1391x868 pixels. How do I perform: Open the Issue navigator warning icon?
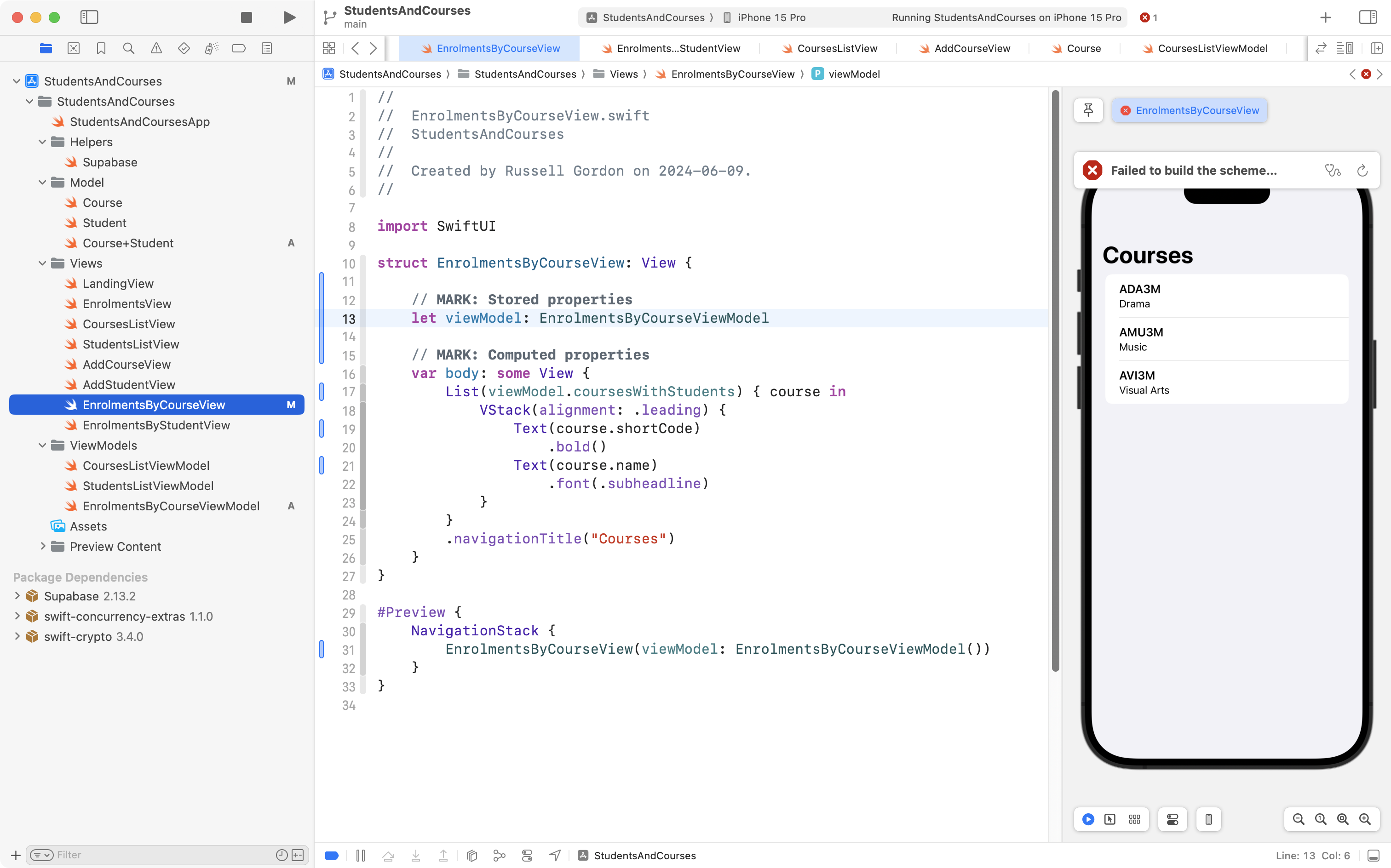pyautogui.click(x=156, y=48)
